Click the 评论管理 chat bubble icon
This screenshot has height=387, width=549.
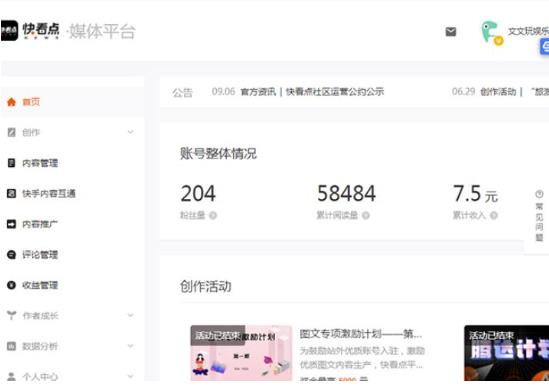point(11,255)
